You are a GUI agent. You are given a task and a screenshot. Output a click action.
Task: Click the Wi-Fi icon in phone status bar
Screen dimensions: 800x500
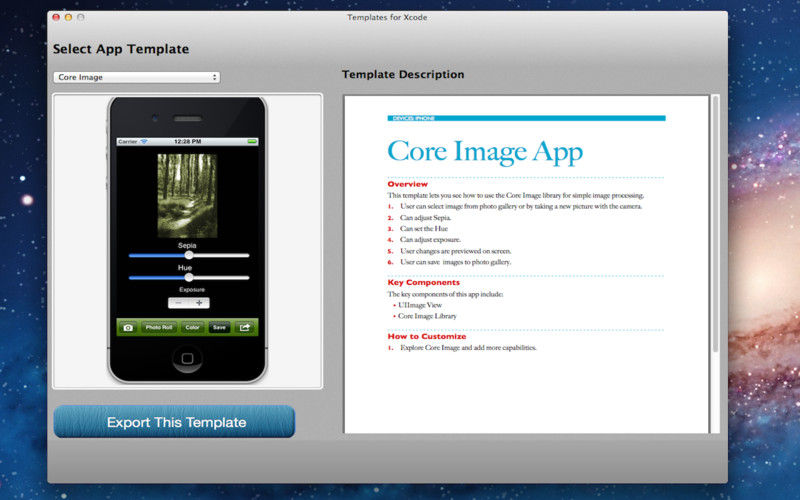click(x=144, y=141)
